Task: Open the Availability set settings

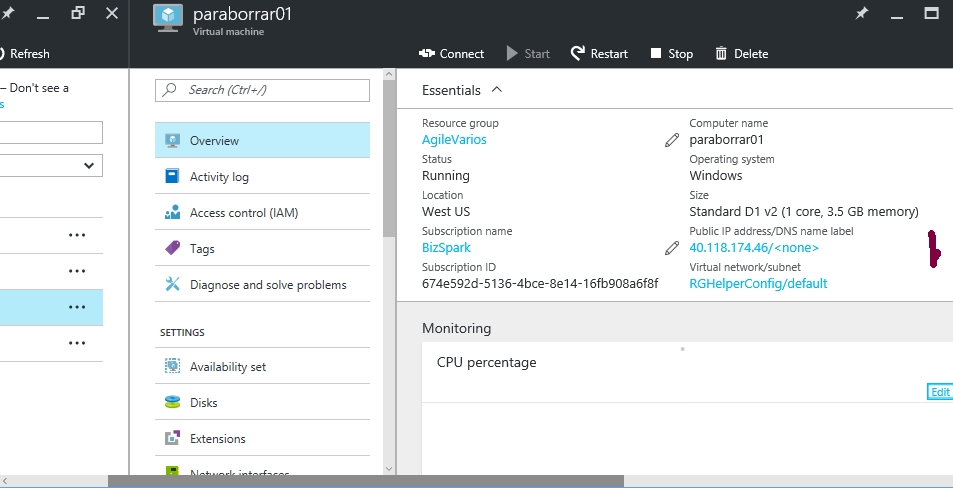Action: (263, 366)
